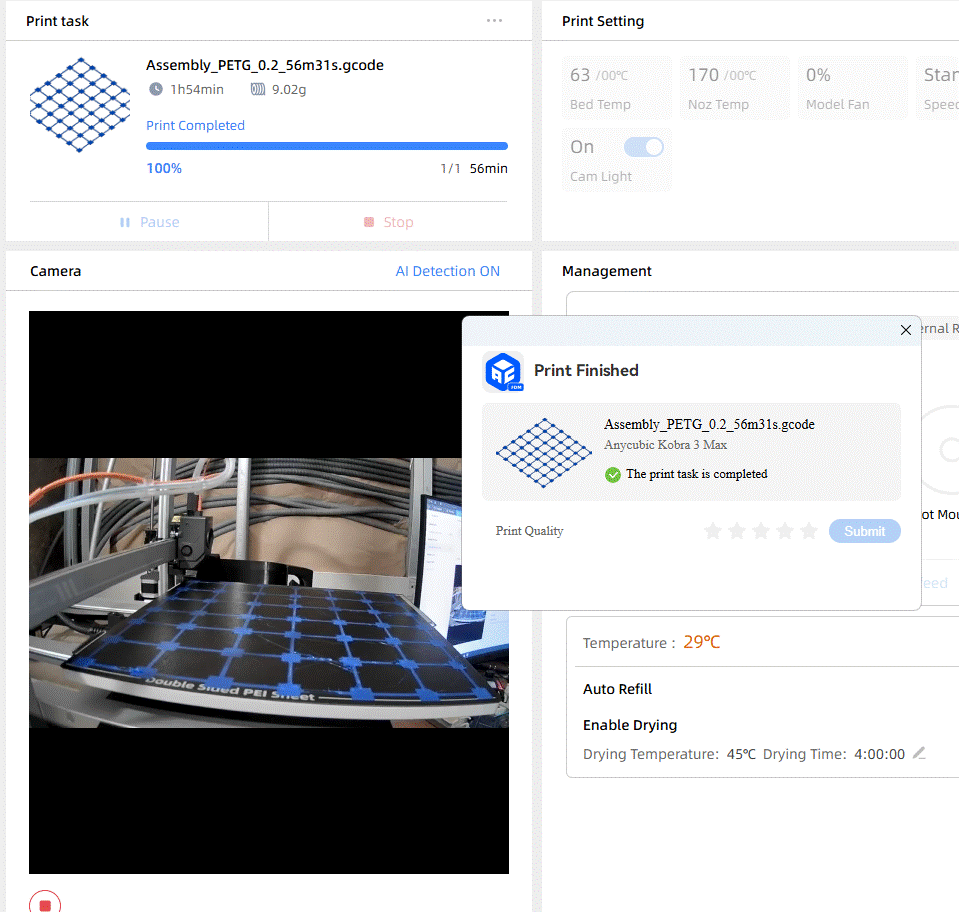Image resolution: width=959 pixels, height=912 pixels.
Task: Click the Noz Temp 170 setting
Action: [x=735, y=88]
